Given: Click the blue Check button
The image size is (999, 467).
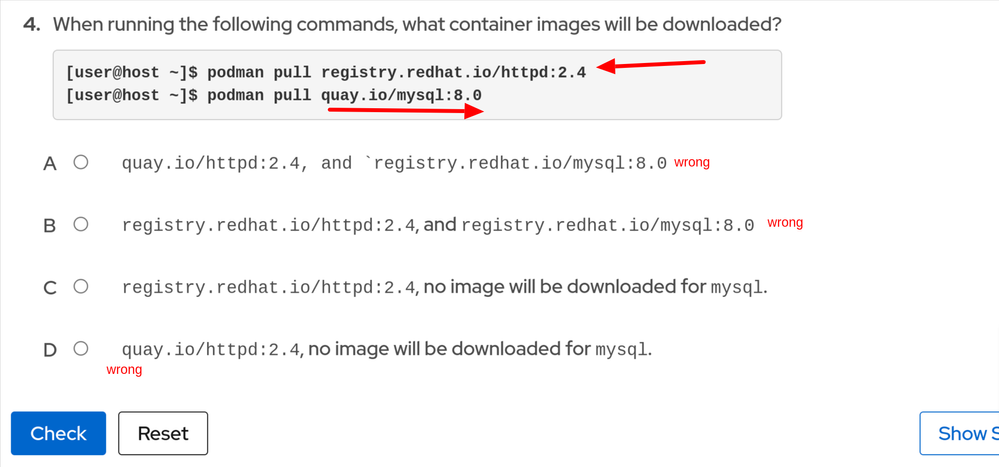Looking at the screenshot, I should coord(58,433).
